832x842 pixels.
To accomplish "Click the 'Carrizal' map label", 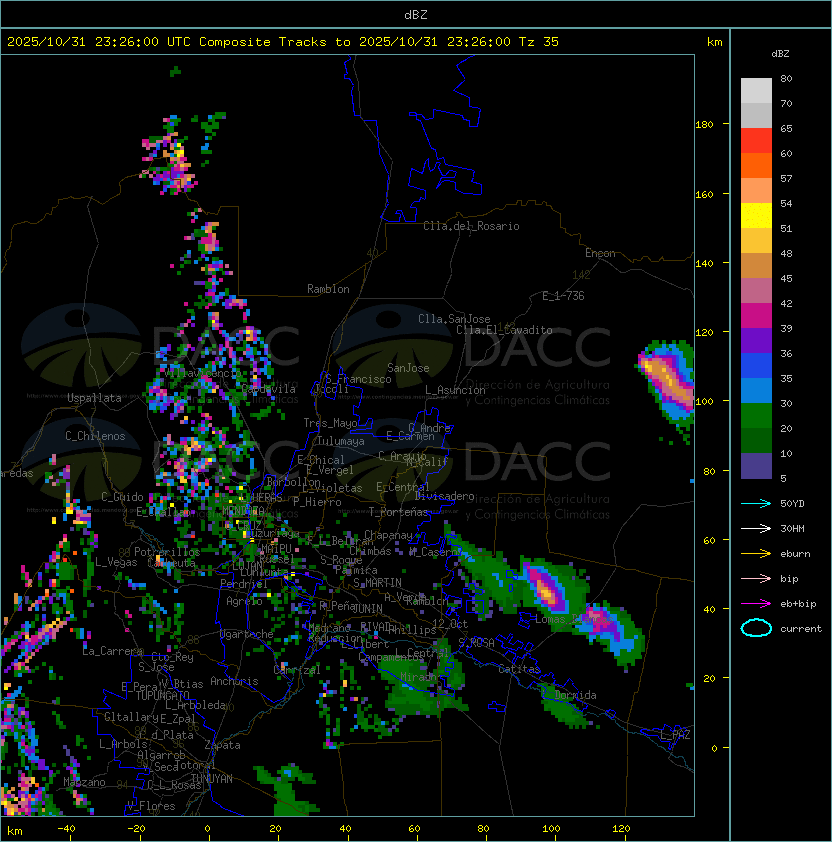I will pos(297,670).
